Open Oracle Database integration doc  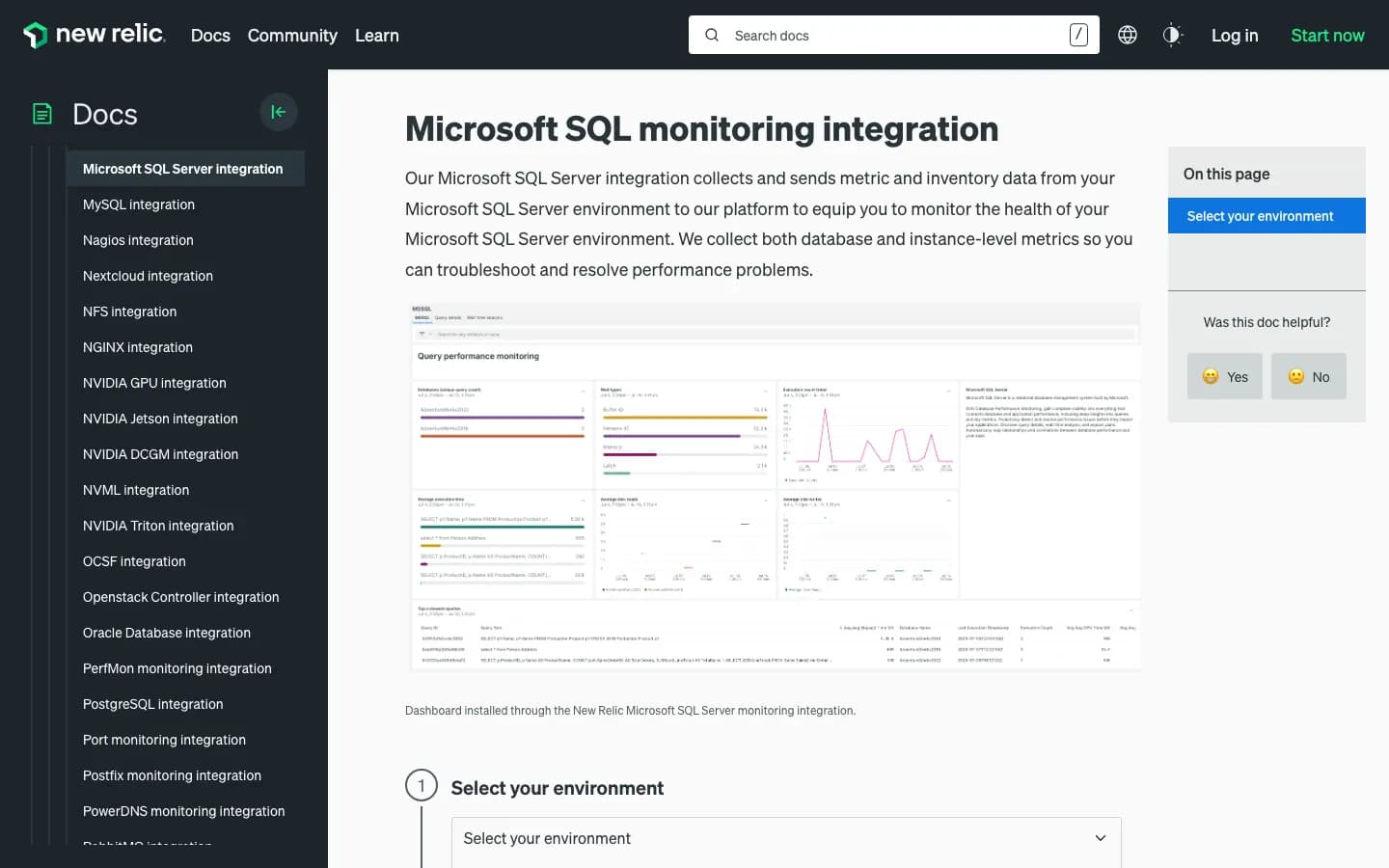point(167,633)
